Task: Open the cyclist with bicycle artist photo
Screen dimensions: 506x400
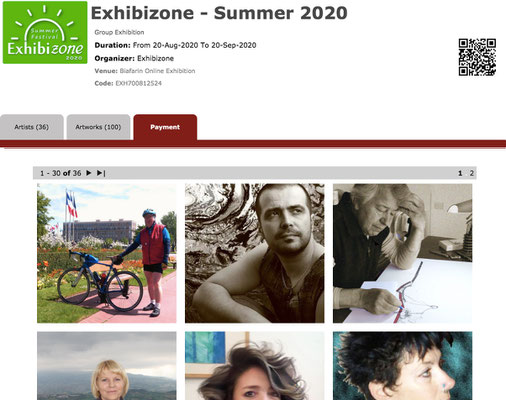Action: 107,253
